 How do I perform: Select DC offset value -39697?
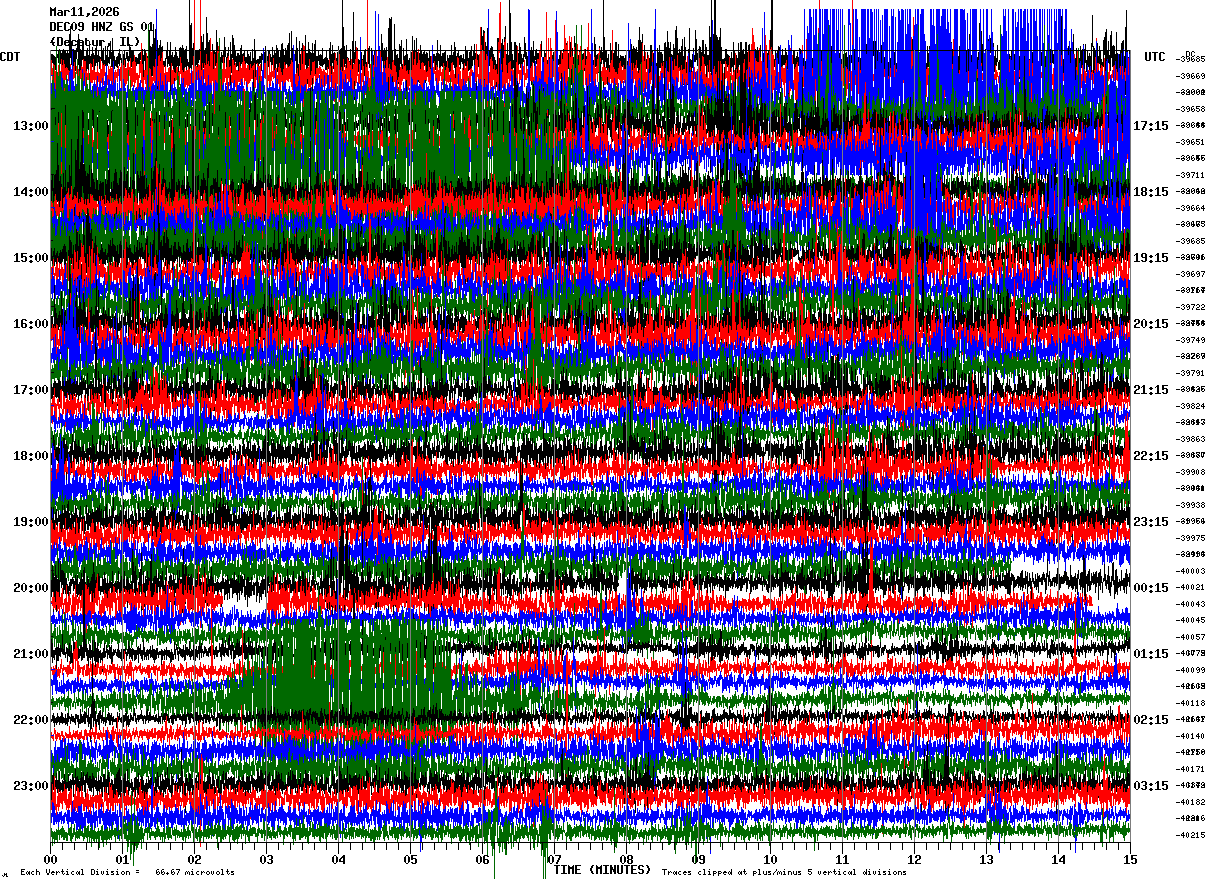point(1191,274)
